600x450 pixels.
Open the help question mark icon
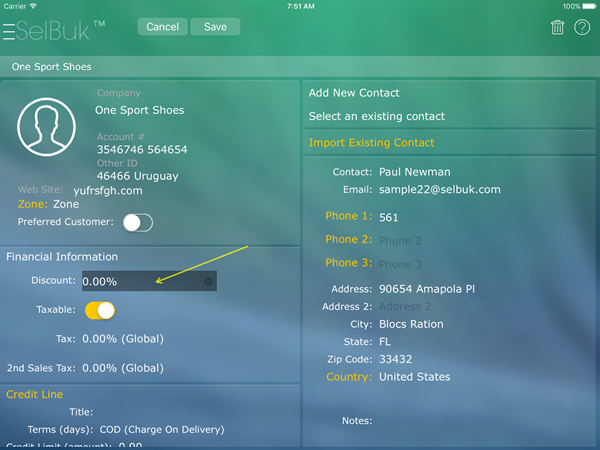tap(581, 28)
